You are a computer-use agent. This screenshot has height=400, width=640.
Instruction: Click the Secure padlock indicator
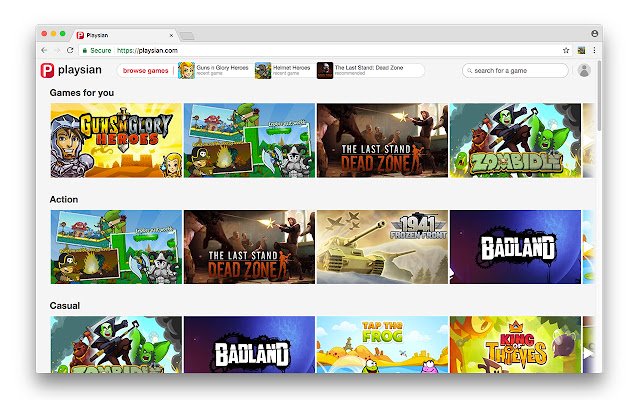tap(97, 50)
